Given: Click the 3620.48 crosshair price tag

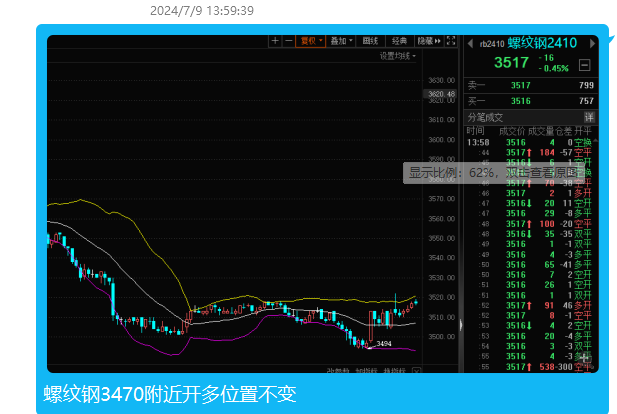Looking at the screenshot, I should (441, 94).
